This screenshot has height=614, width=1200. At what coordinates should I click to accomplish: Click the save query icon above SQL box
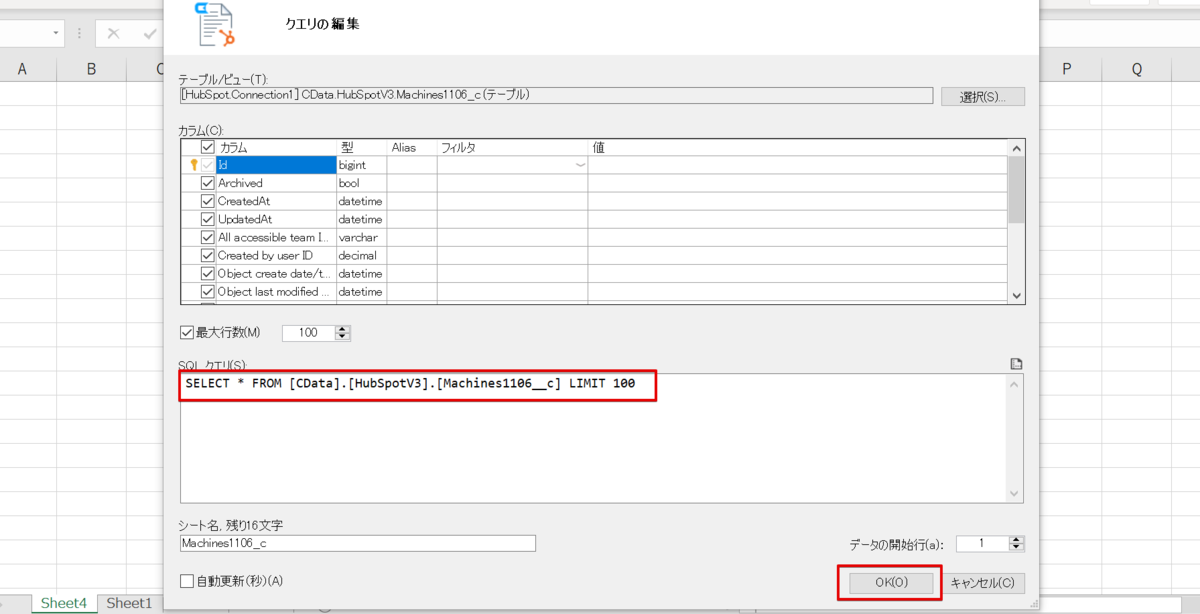1016,363
